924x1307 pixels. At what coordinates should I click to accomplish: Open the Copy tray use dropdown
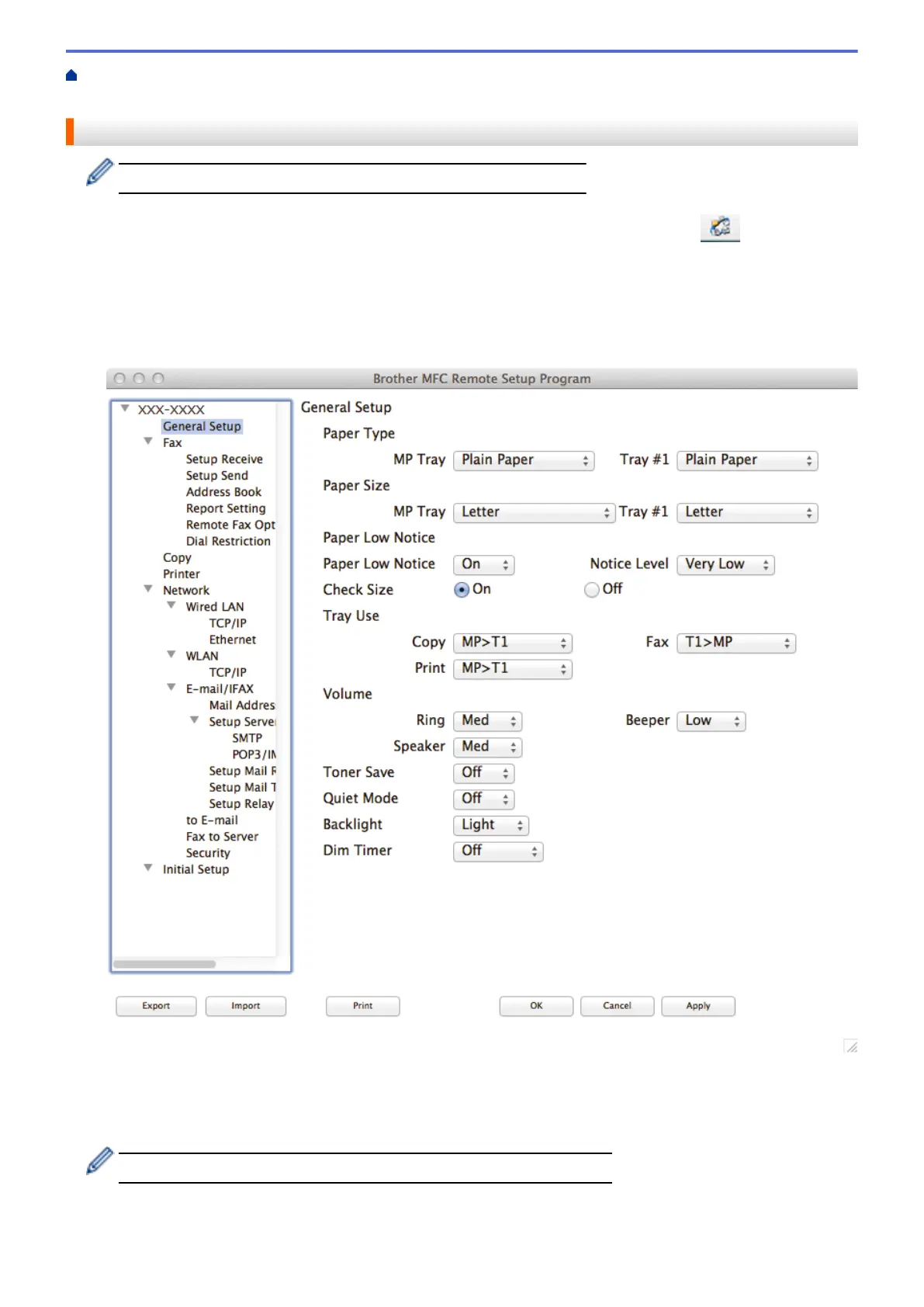(x=512, y=643)
